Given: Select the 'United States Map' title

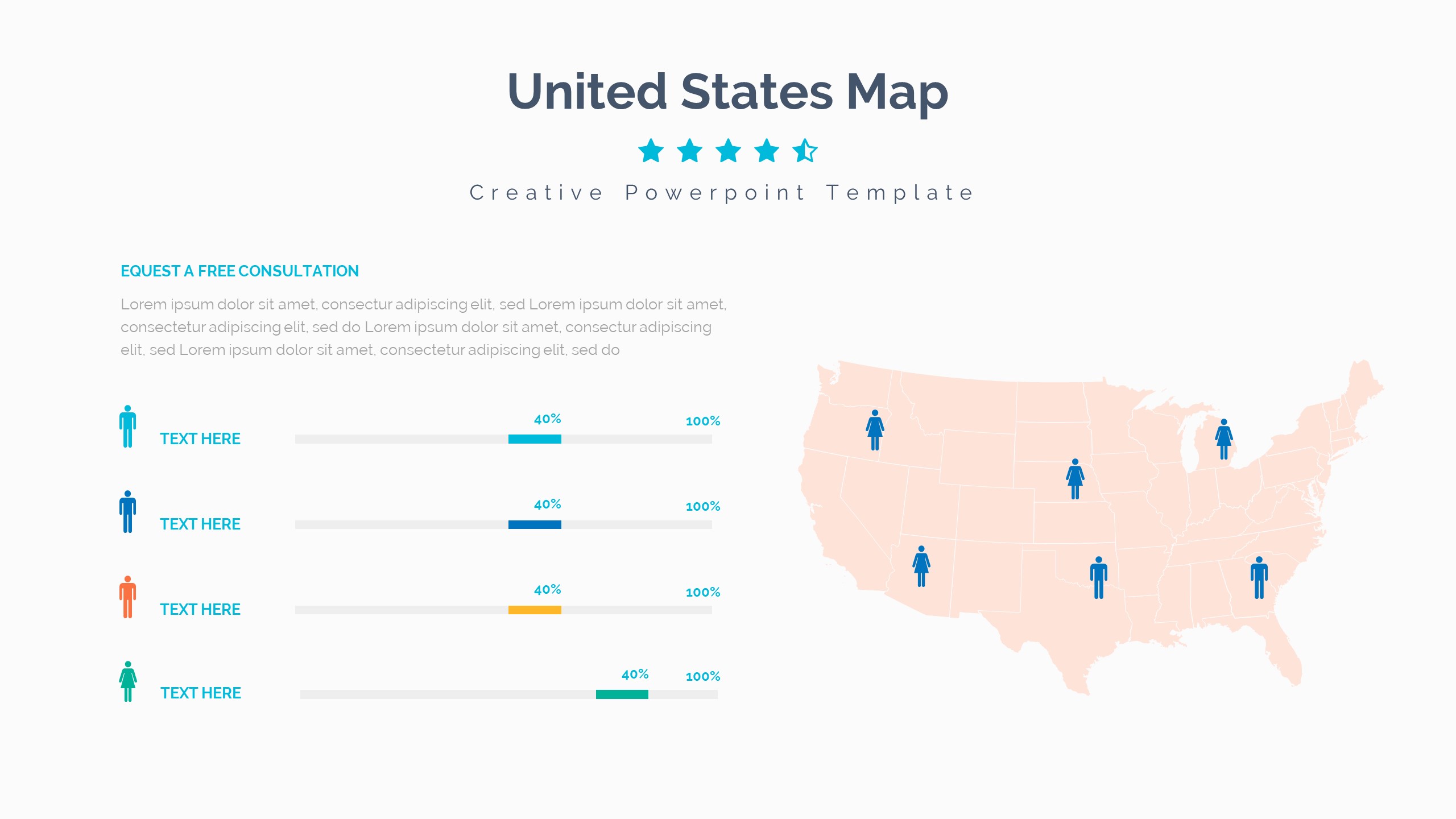Looking at the screenshot, I should tap(727, 92).
